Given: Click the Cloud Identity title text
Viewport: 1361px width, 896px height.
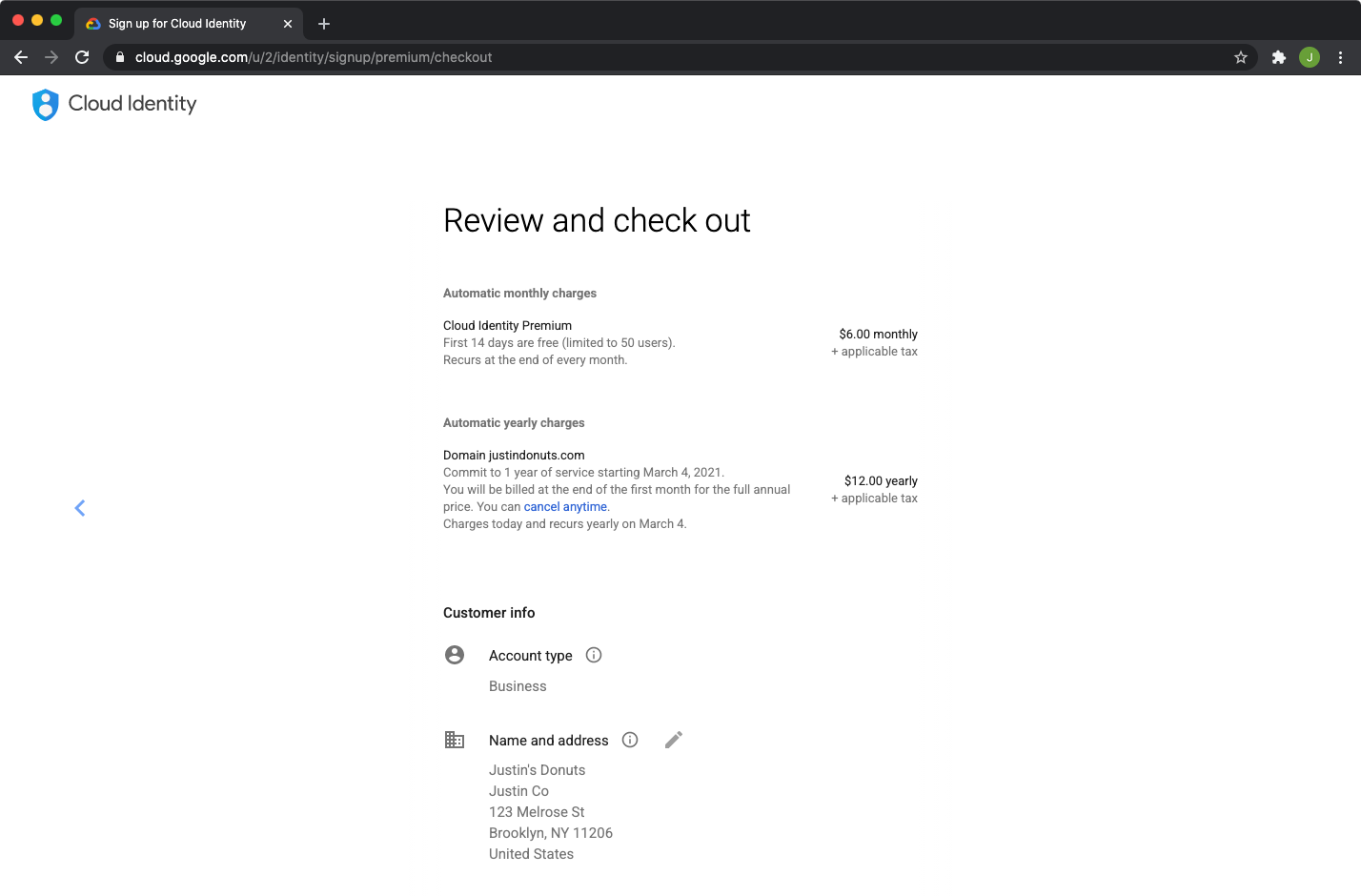Looking at the screenshot, I should tap(132, 104).
